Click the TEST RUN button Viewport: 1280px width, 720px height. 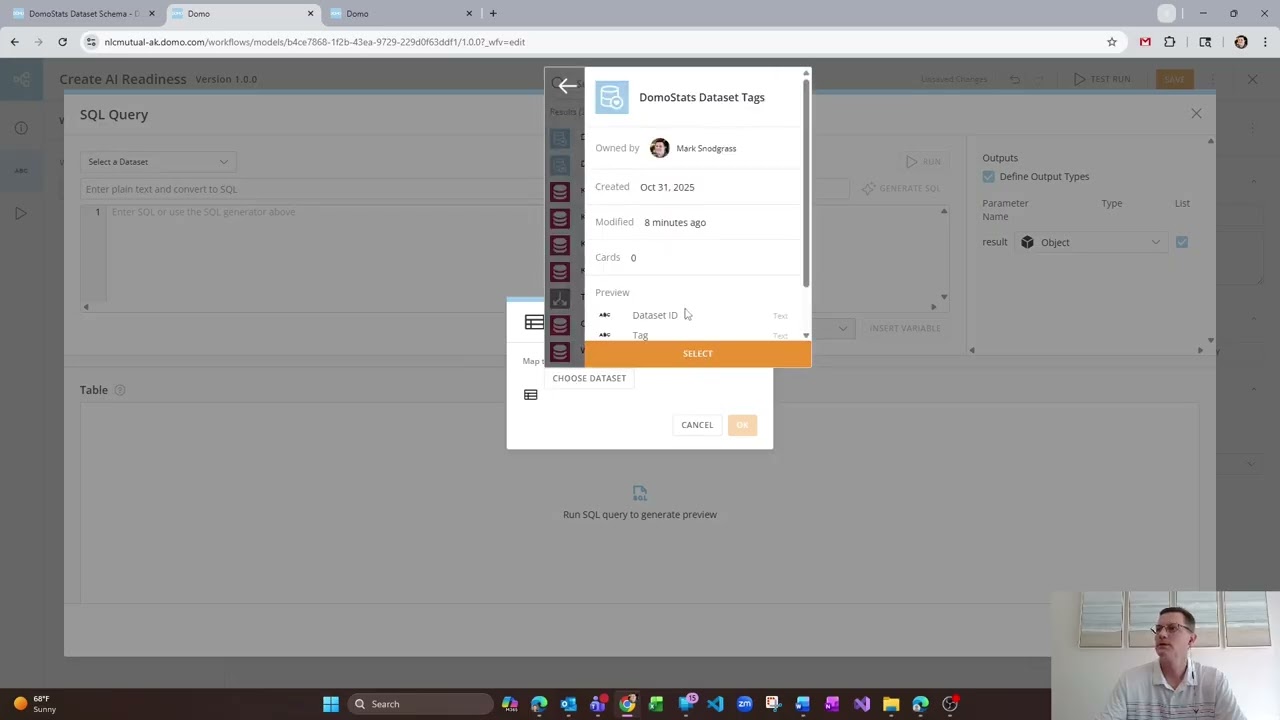[1102, 79]
